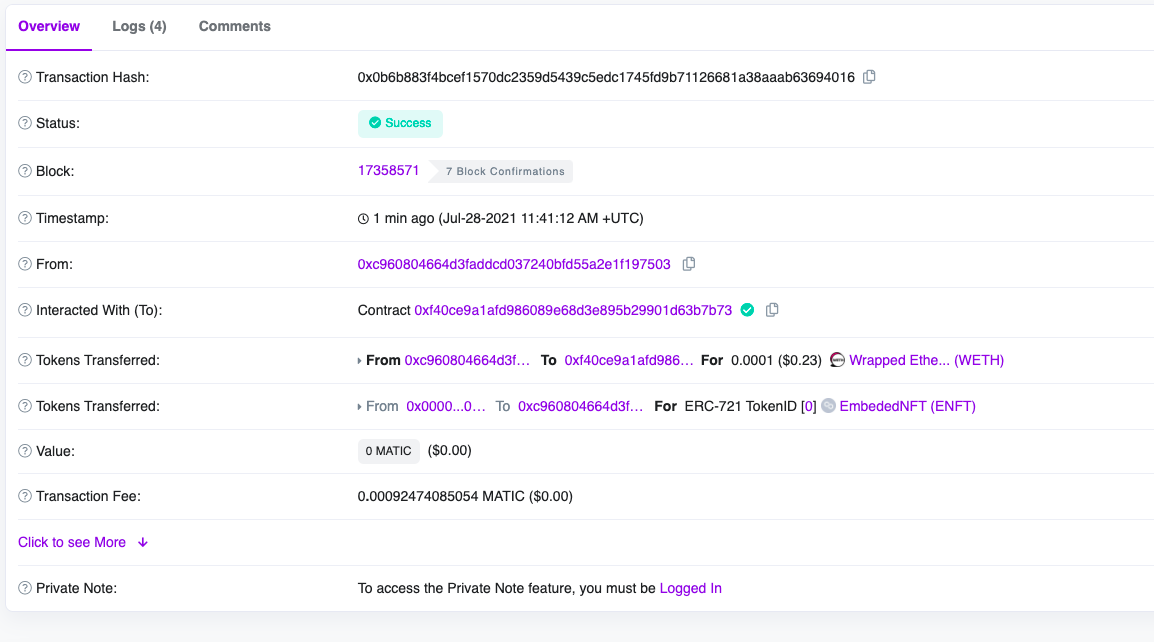Click help icon beside Transaction Hash
1154x642 pixels.
pos(25,77)
